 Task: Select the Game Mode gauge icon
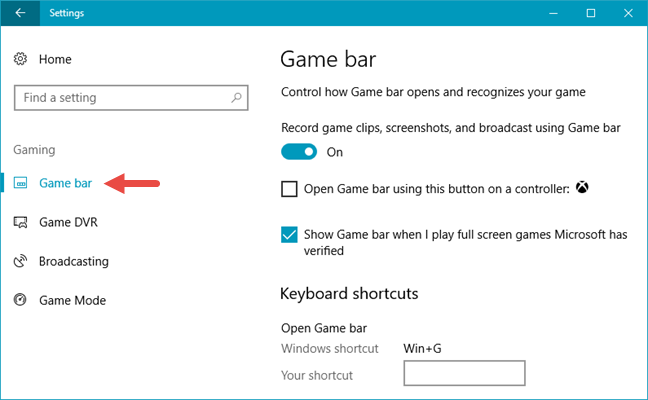(x=20, y=300)
